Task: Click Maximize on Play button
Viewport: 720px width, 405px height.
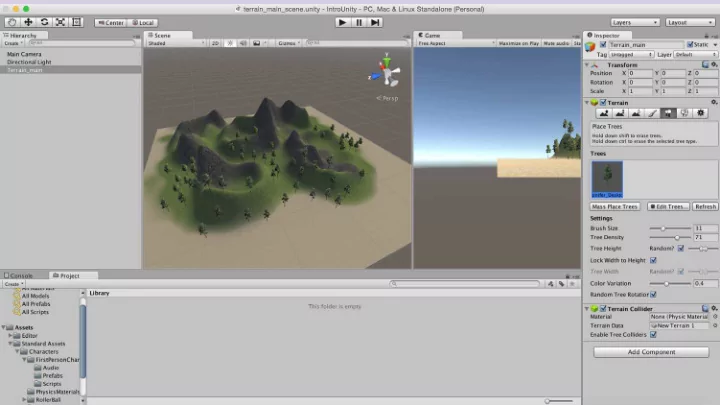Action: click(518, 43)
